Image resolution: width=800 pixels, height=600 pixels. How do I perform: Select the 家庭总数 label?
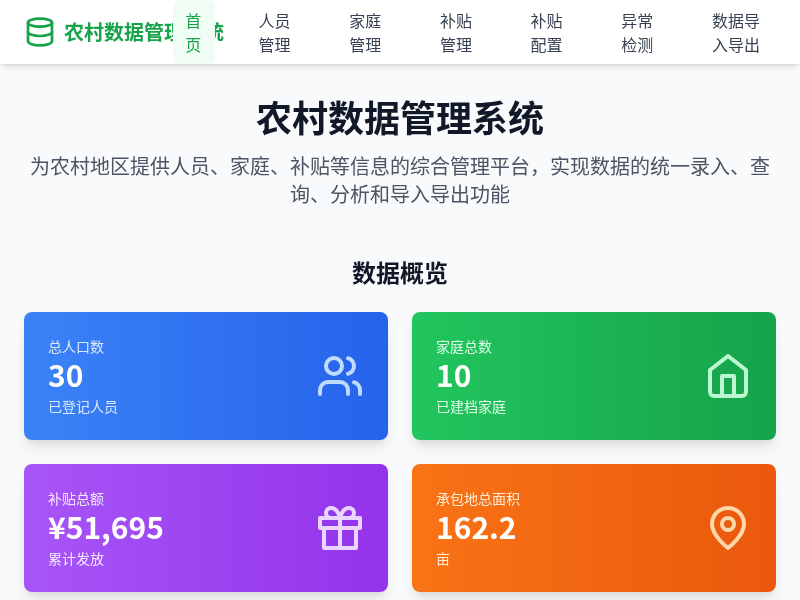point(464,347)
